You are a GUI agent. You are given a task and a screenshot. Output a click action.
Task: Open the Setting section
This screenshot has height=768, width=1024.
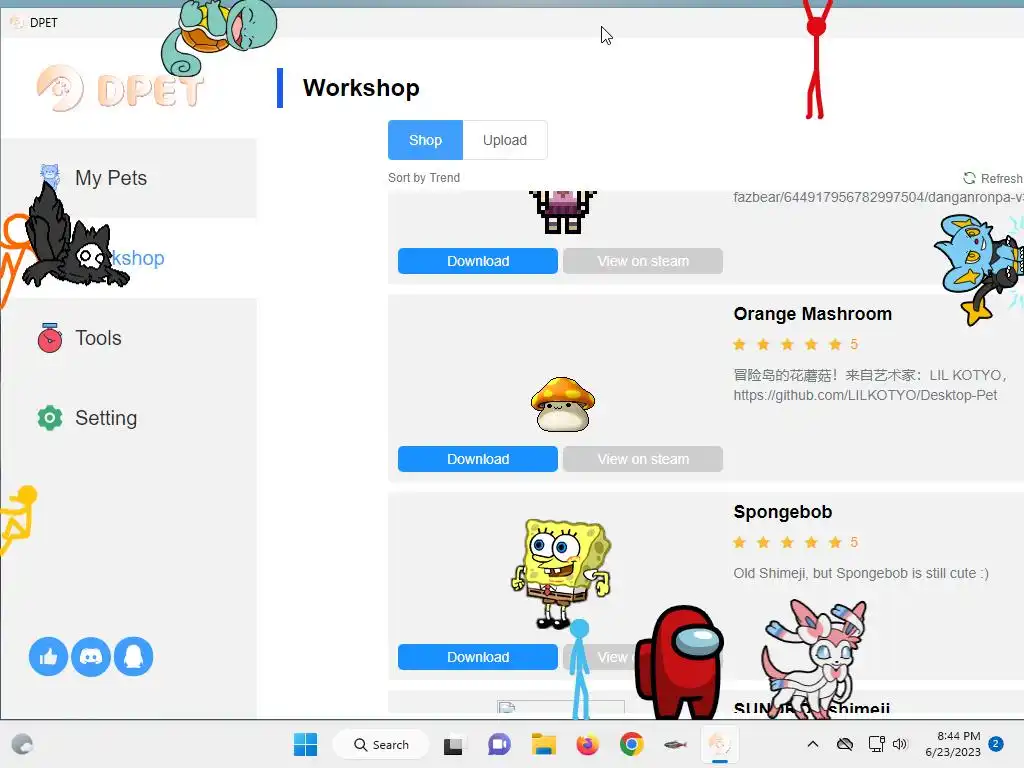click(x=129, y=418)
